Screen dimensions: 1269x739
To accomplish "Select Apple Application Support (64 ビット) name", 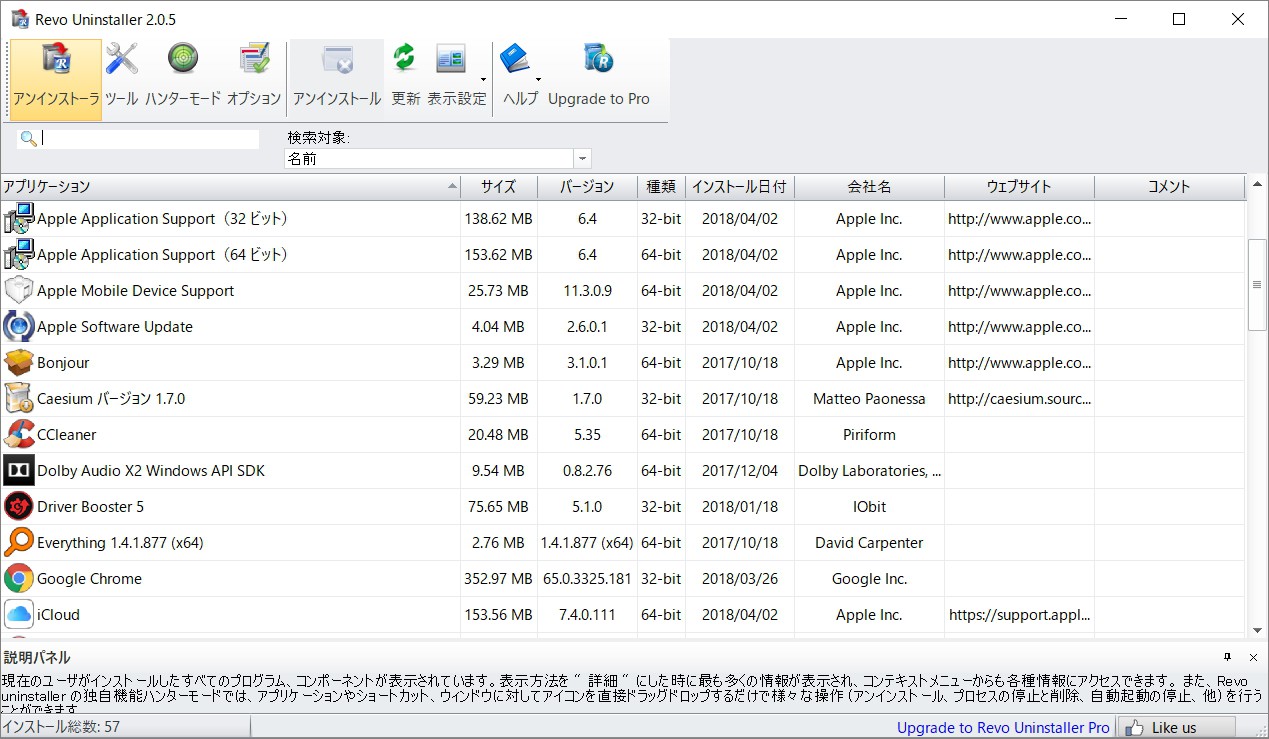I will coord(162,255).
